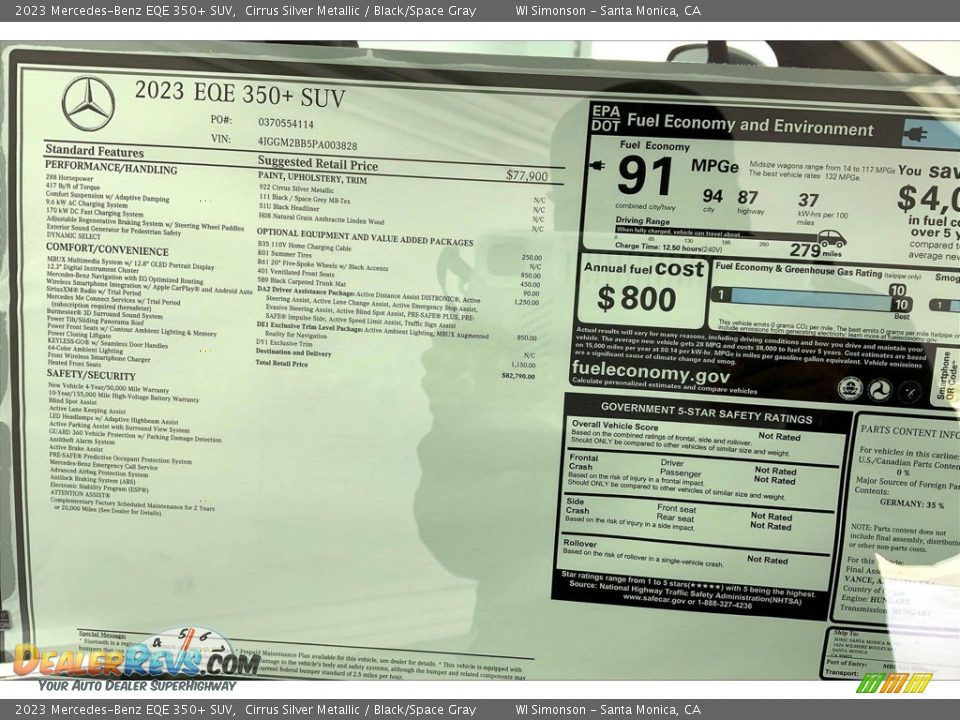Viewport: 960px width, 720px height.
Task: Click the blue Greenhouse Gas Rating bar
Action: point(811,299)
